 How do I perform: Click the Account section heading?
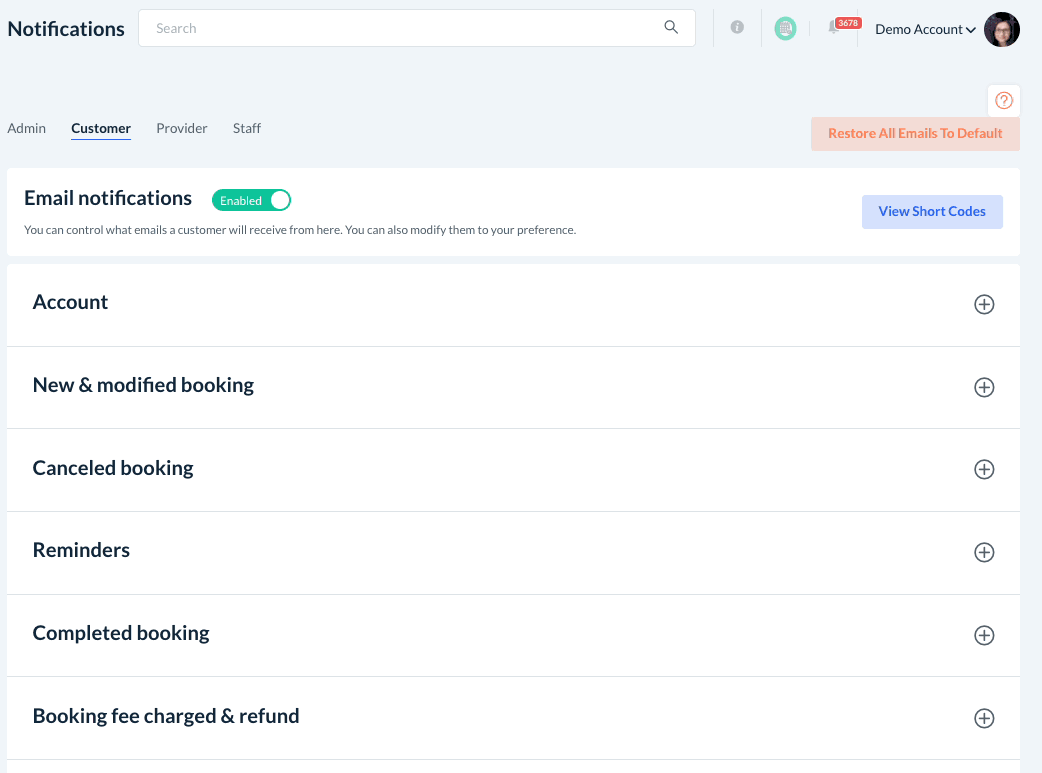click(x=70, y=302)
